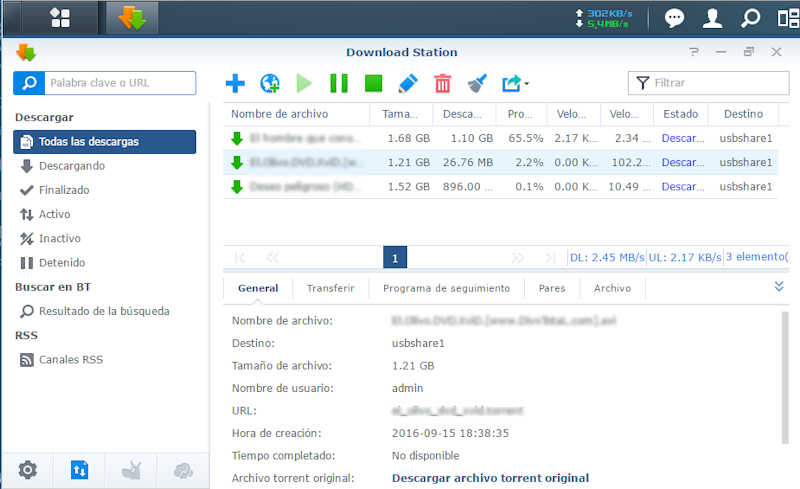Open the Programa de seguimiento tab
The image size is (800, 489).
[446, 288]
